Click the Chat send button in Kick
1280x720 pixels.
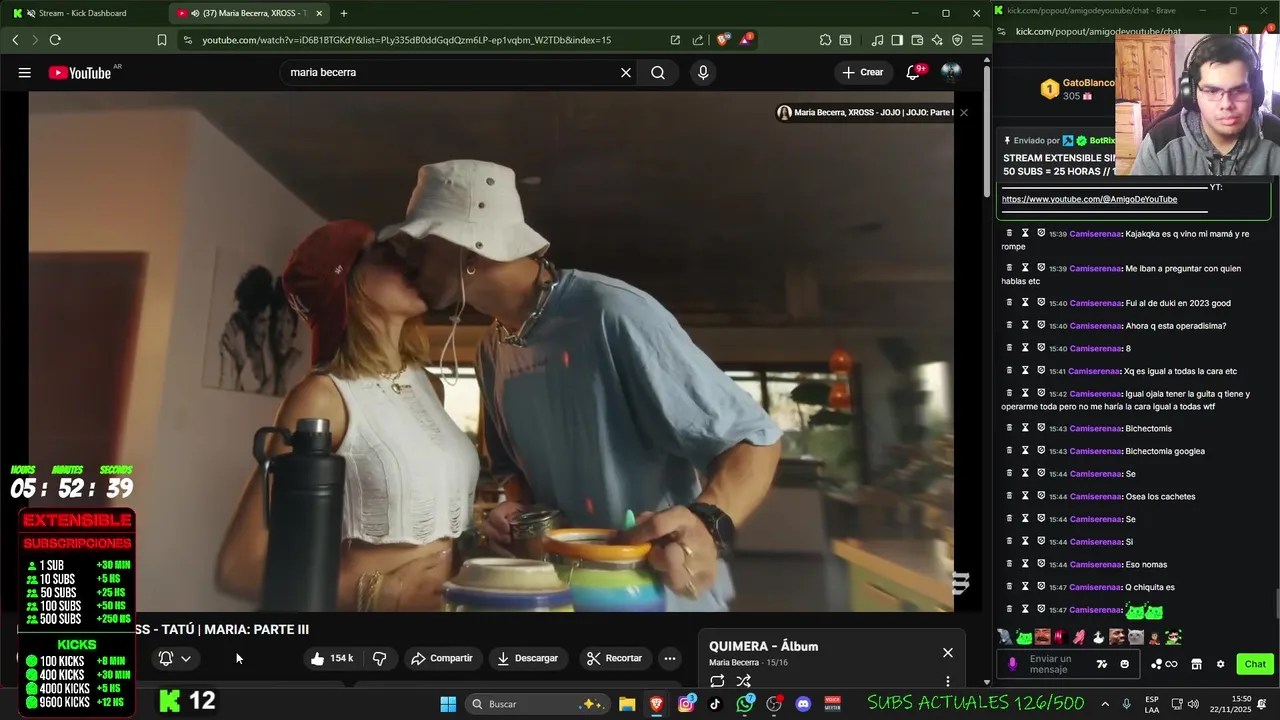coord(1255,664)
